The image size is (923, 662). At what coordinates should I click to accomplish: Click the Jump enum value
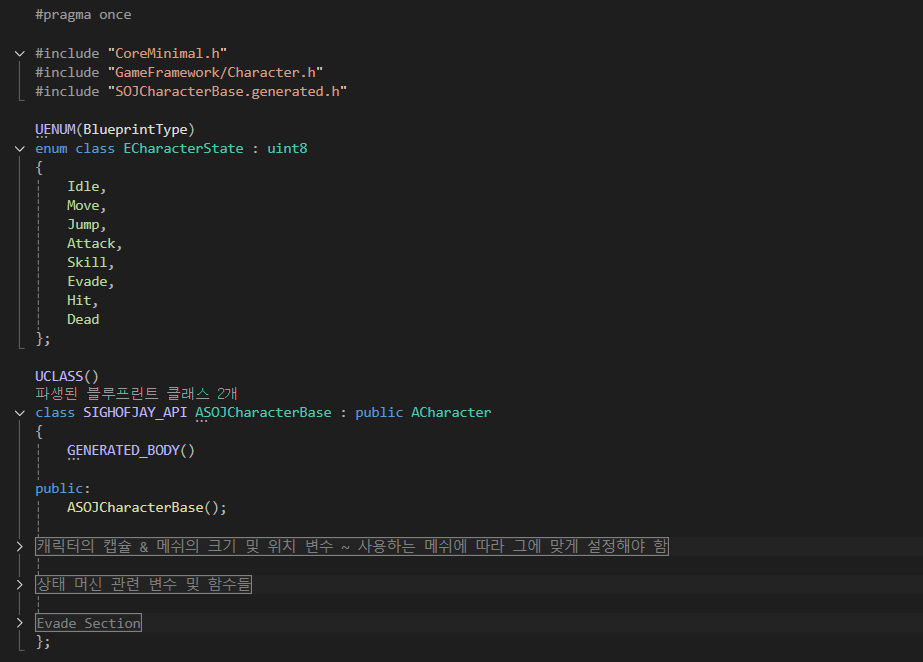pyautogui.click(x=83, y=225)
